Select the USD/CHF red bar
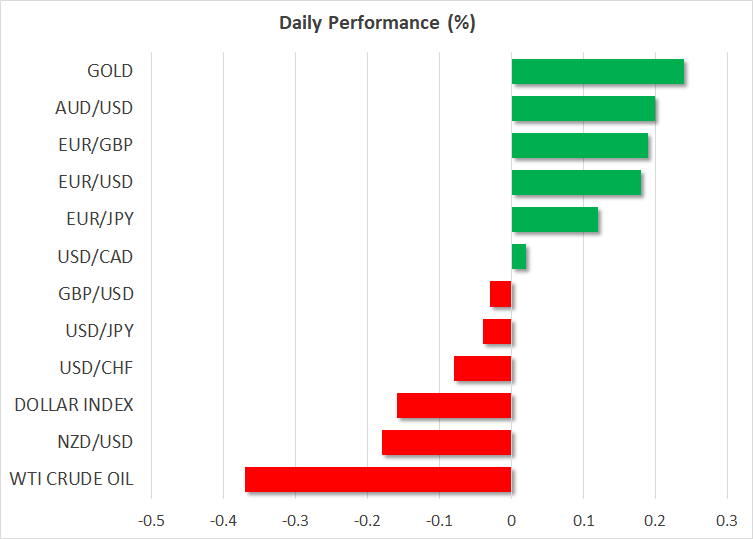 click(483, 368)
